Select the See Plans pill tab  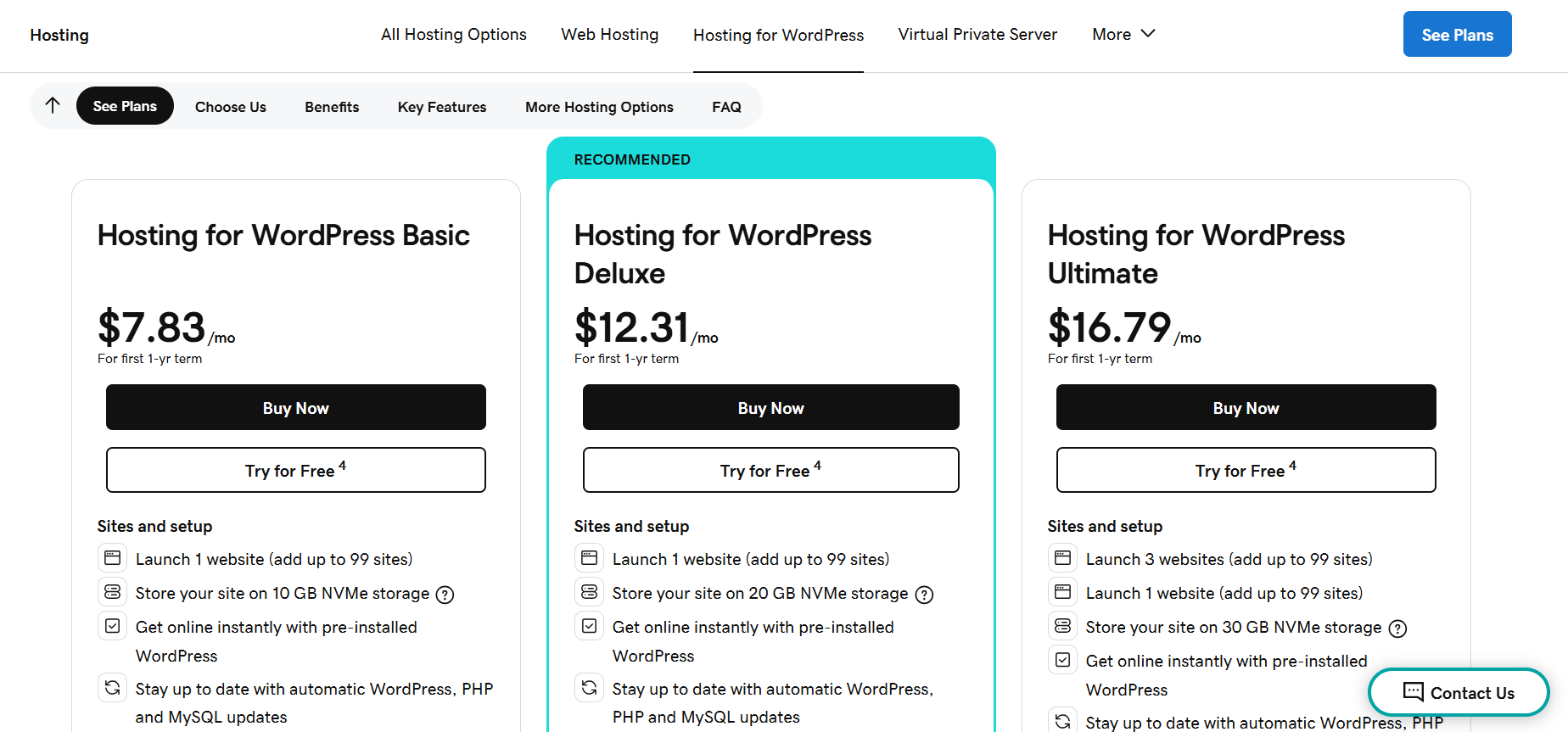pyautogui.click(x=125, y=106)
